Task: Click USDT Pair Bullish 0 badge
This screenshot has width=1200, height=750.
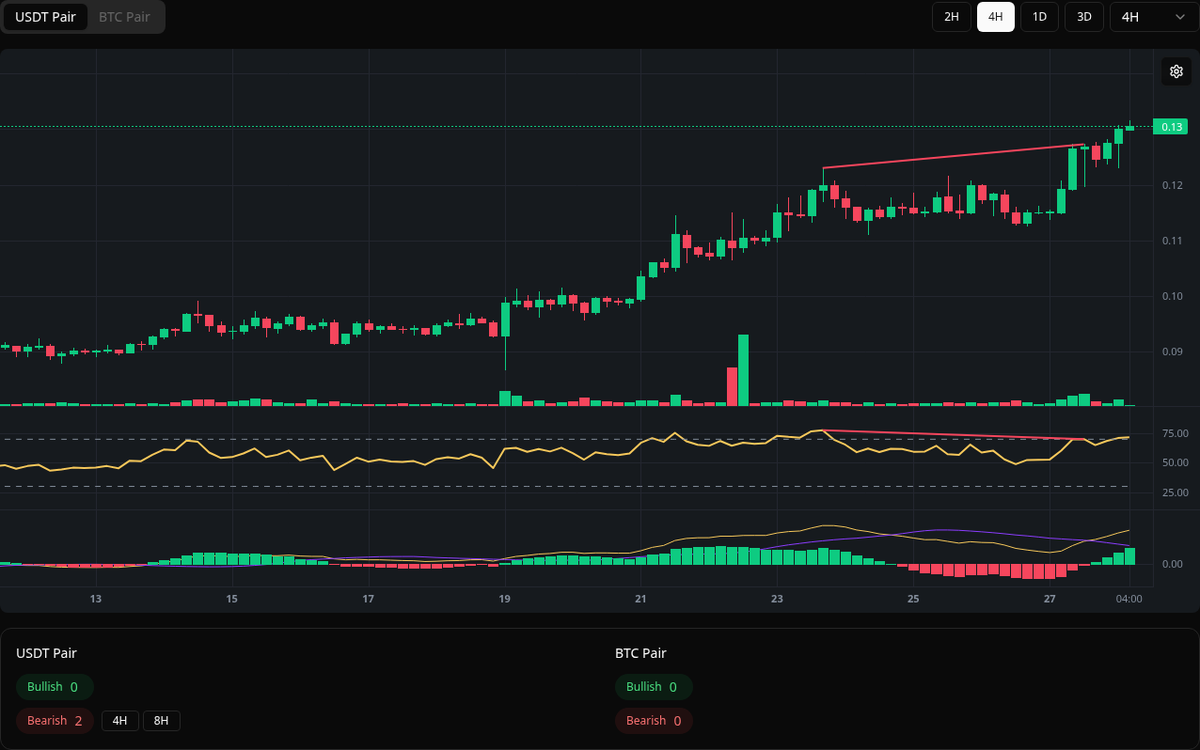Action: tap(54, 687)
